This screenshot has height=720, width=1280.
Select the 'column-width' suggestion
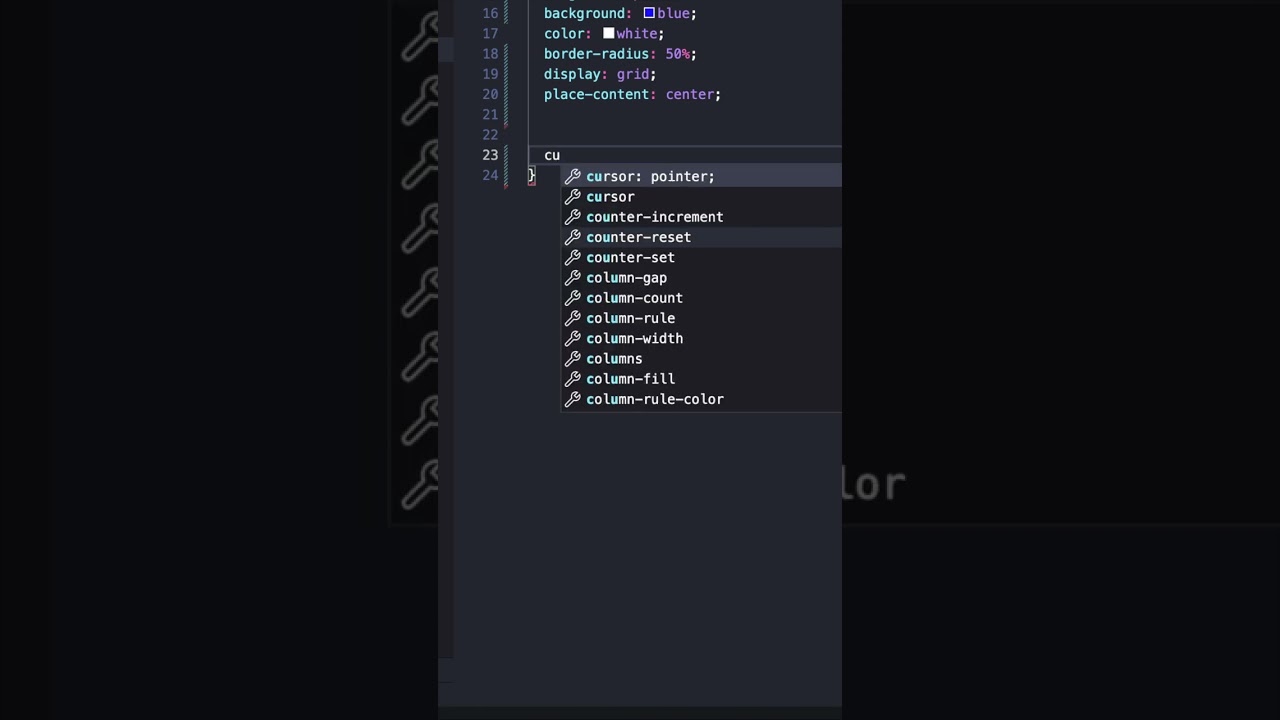click(701, 338)
